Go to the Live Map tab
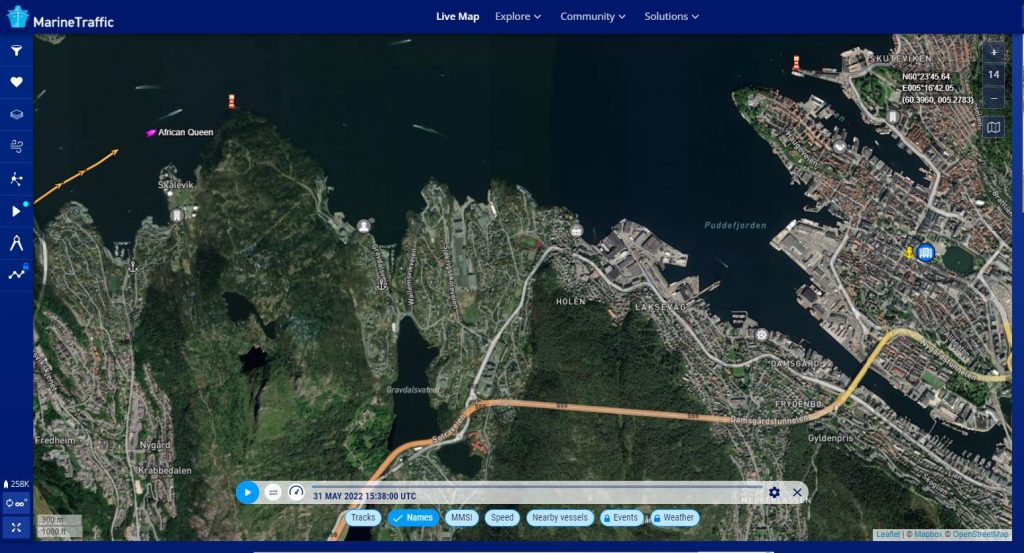 [457, 16]
